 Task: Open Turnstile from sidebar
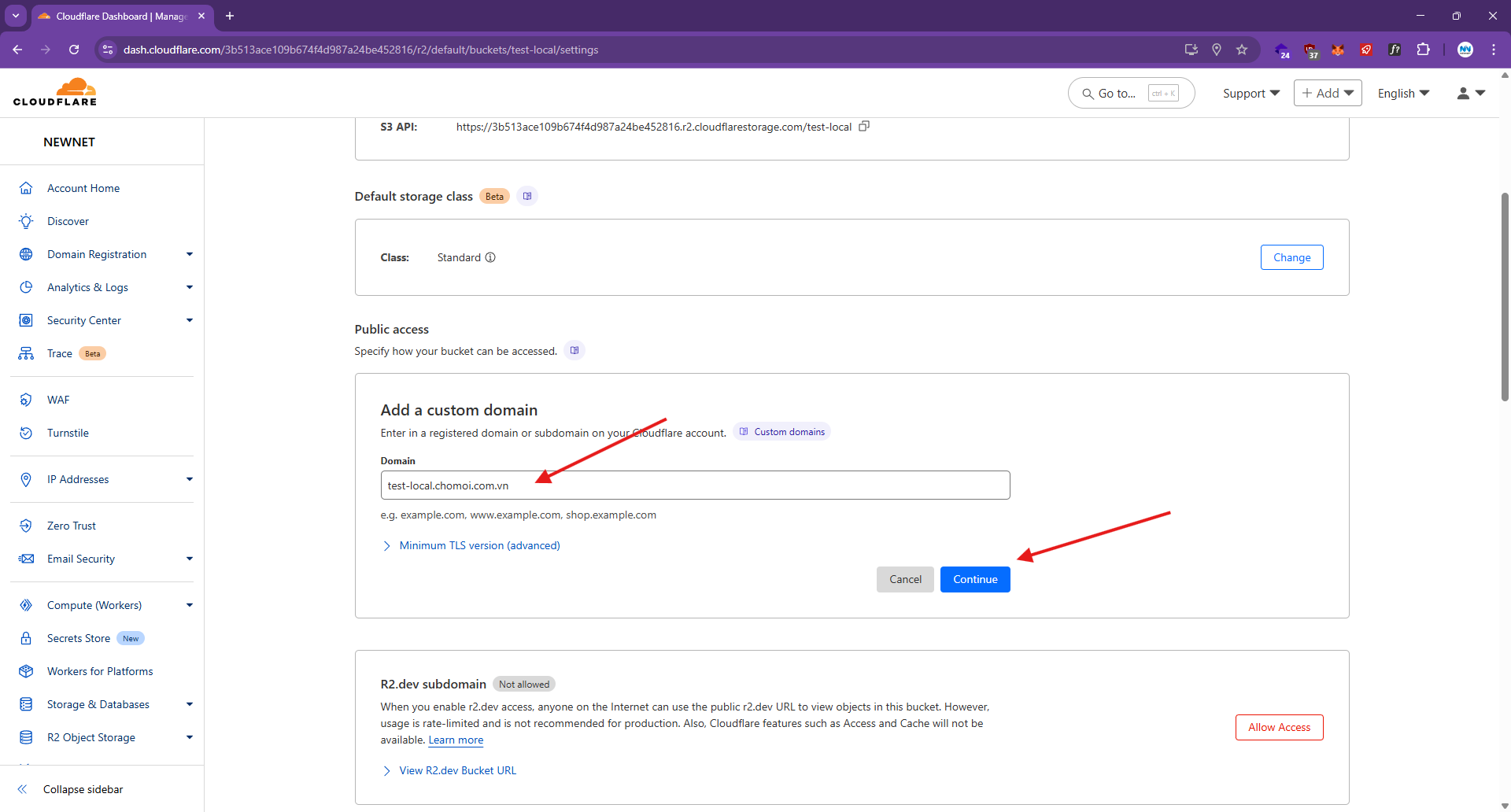pyautogui.click(x=68, y=433)
